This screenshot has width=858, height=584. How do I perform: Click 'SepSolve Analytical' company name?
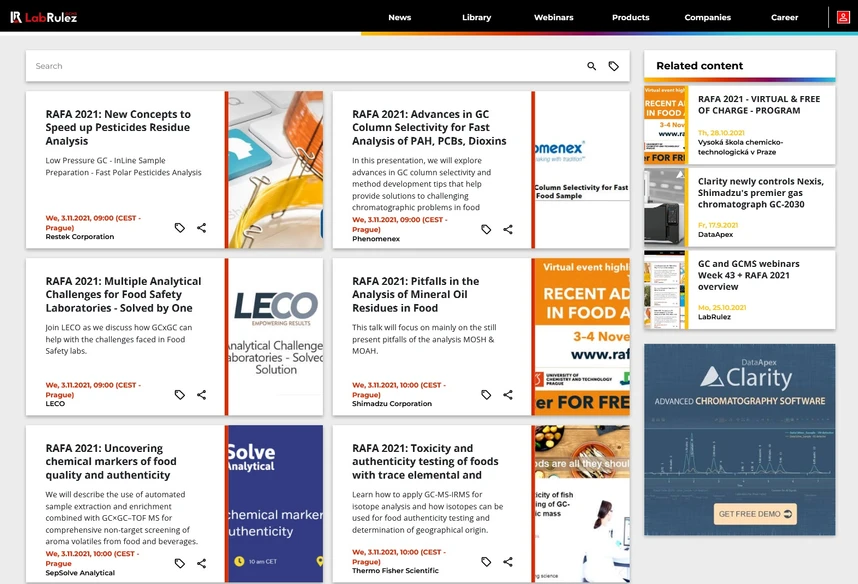(x=80, y=573)
